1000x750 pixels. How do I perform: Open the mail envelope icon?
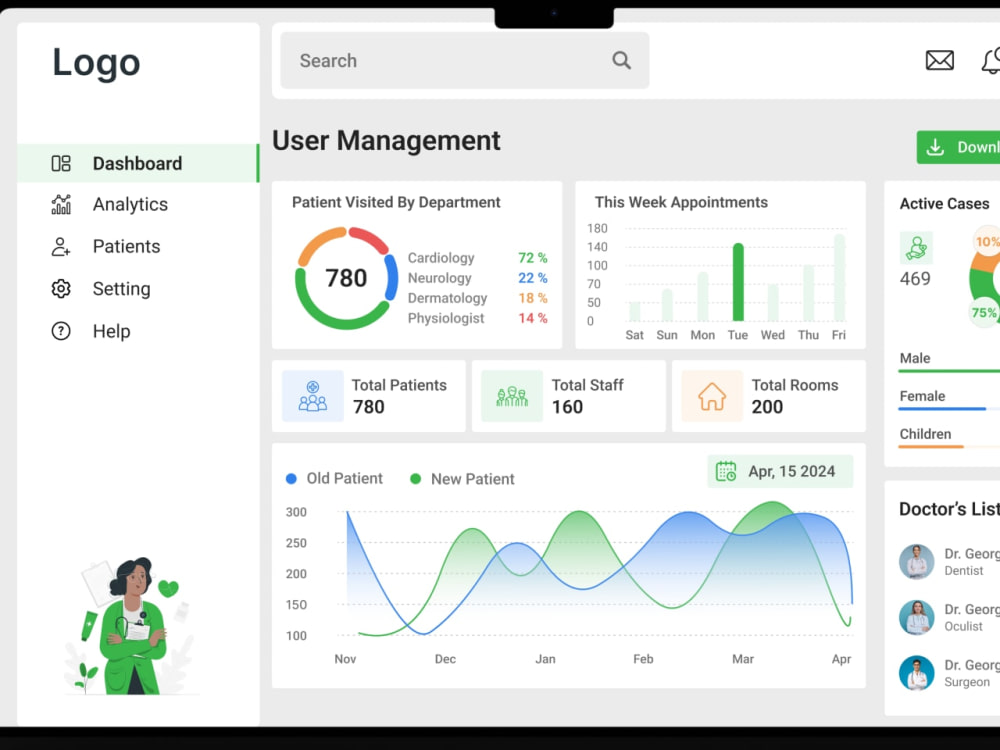pos(939,61)
